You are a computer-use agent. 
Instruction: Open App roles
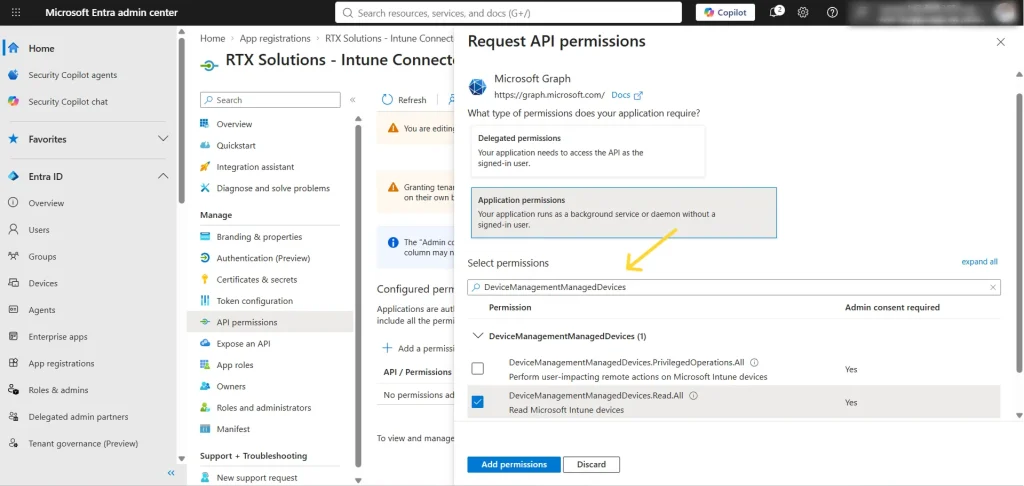point(234,365)
